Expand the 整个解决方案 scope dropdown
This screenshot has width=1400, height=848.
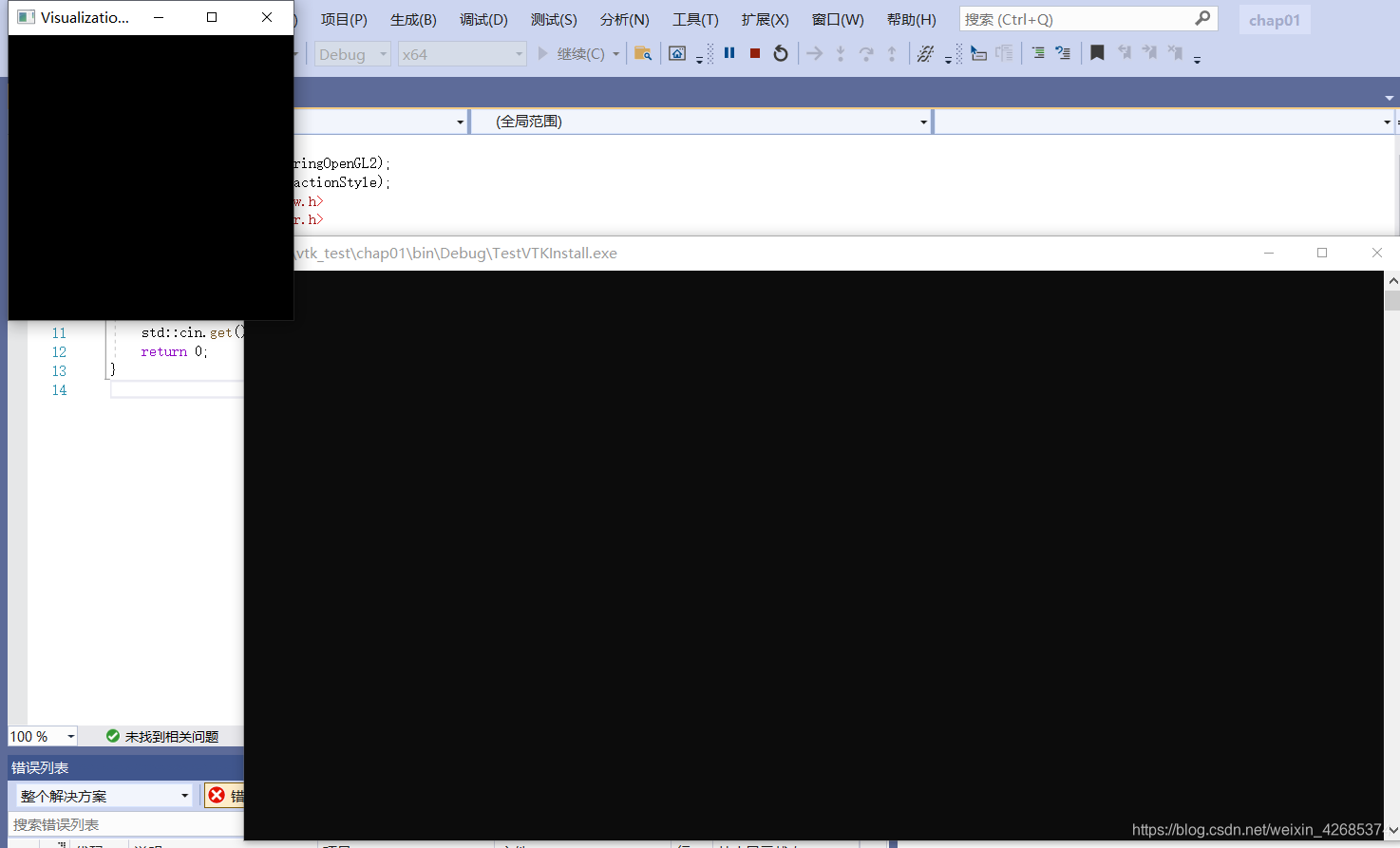[x=103, y=795]
